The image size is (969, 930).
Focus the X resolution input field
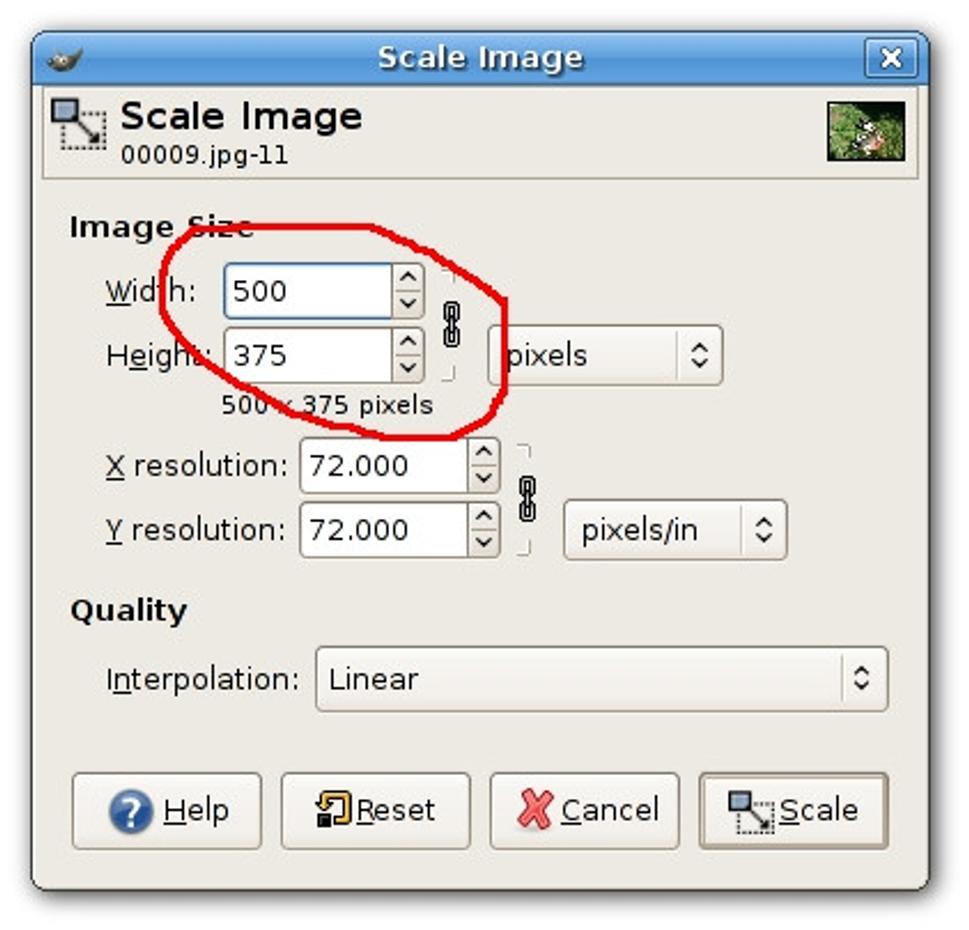pyautogui.click(x=384, y=466)
